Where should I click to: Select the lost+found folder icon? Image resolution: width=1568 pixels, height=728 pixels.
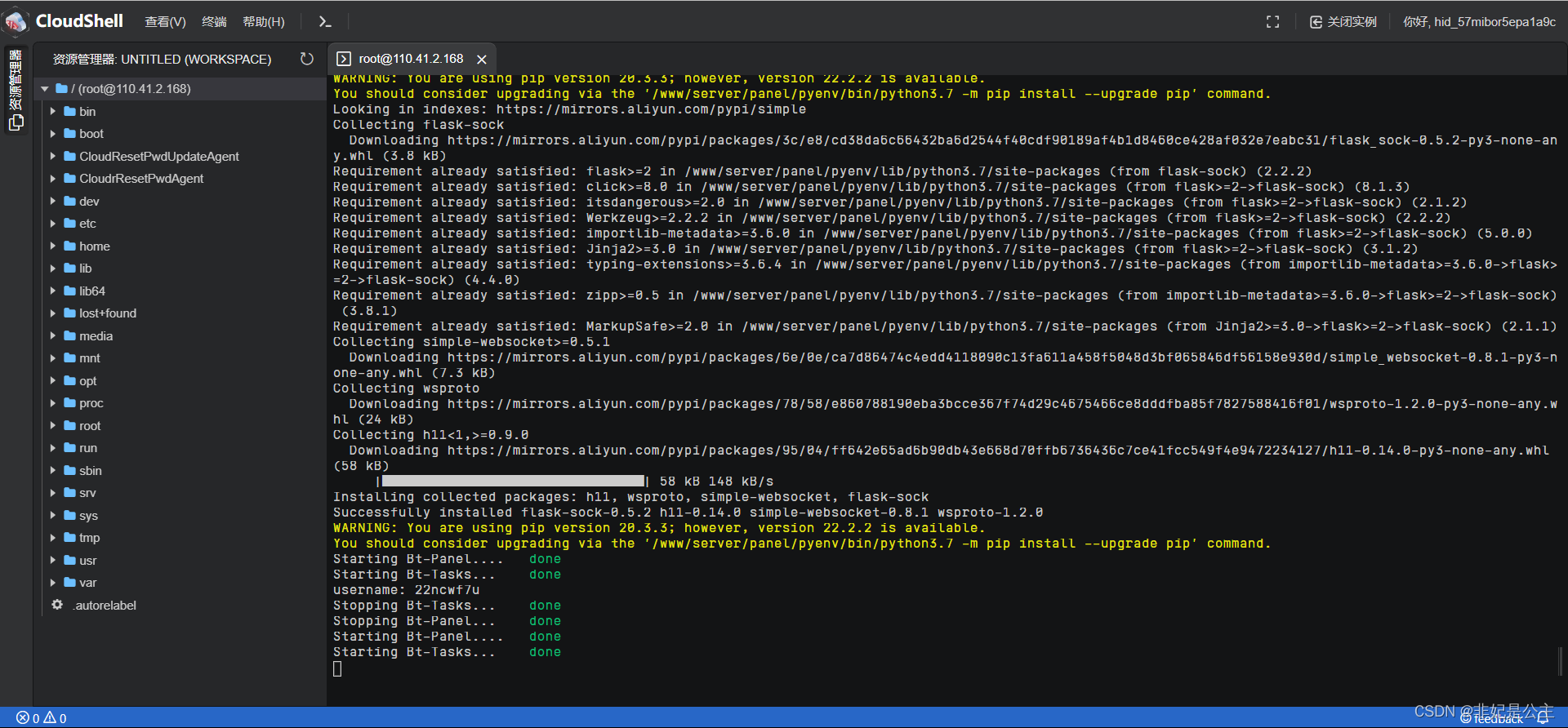[70, 313]
